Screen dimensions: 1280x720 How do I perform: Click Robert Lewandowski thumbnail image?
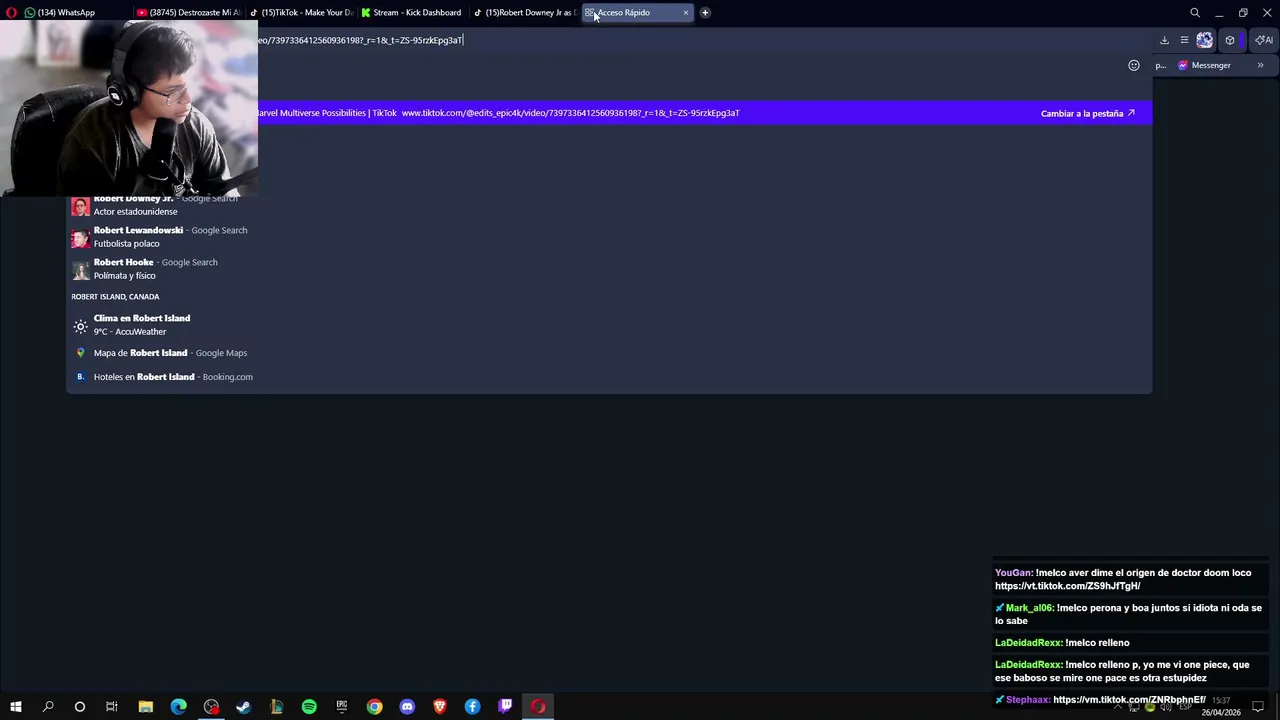pyautogui.click(x=80, y=238)
